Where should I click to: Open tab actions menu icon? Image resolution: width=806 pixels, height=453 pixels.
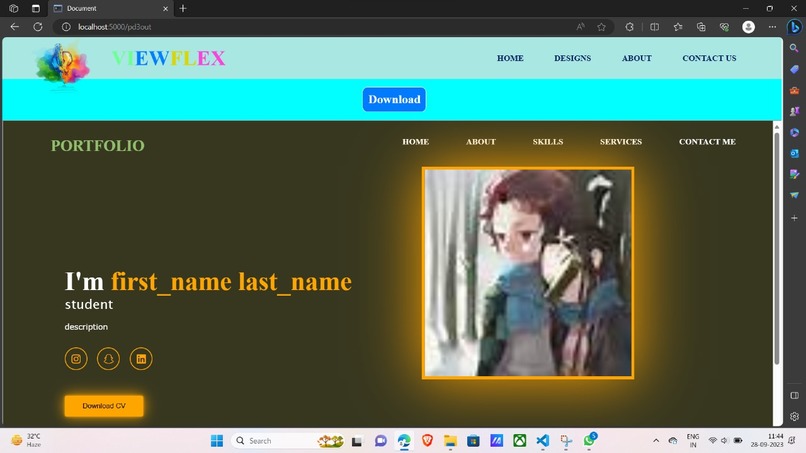click(35, 8)
